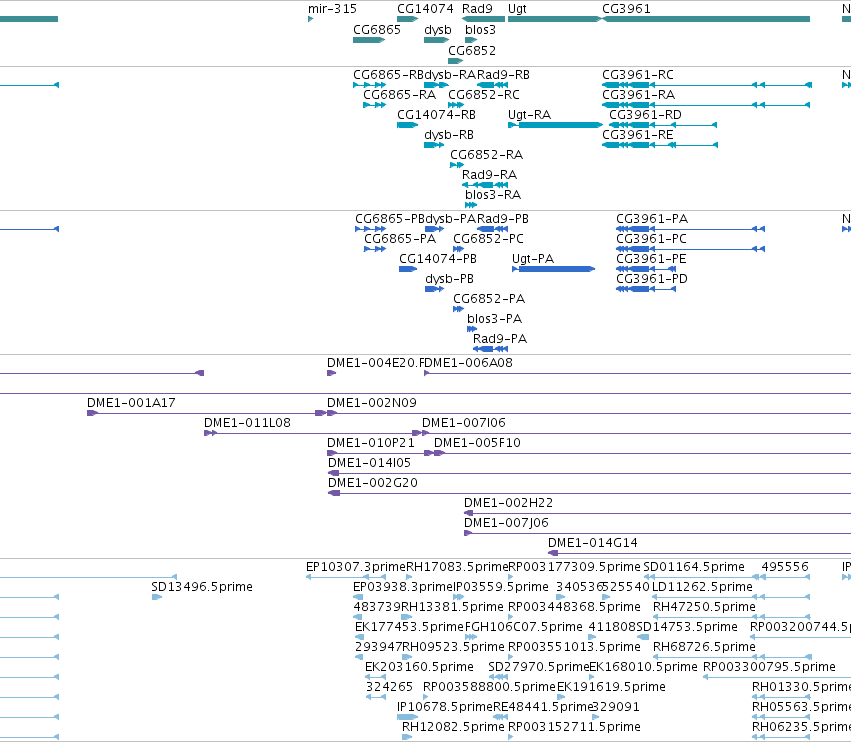
Task: Select the CG6865 gene label
Action: [377, 30]
